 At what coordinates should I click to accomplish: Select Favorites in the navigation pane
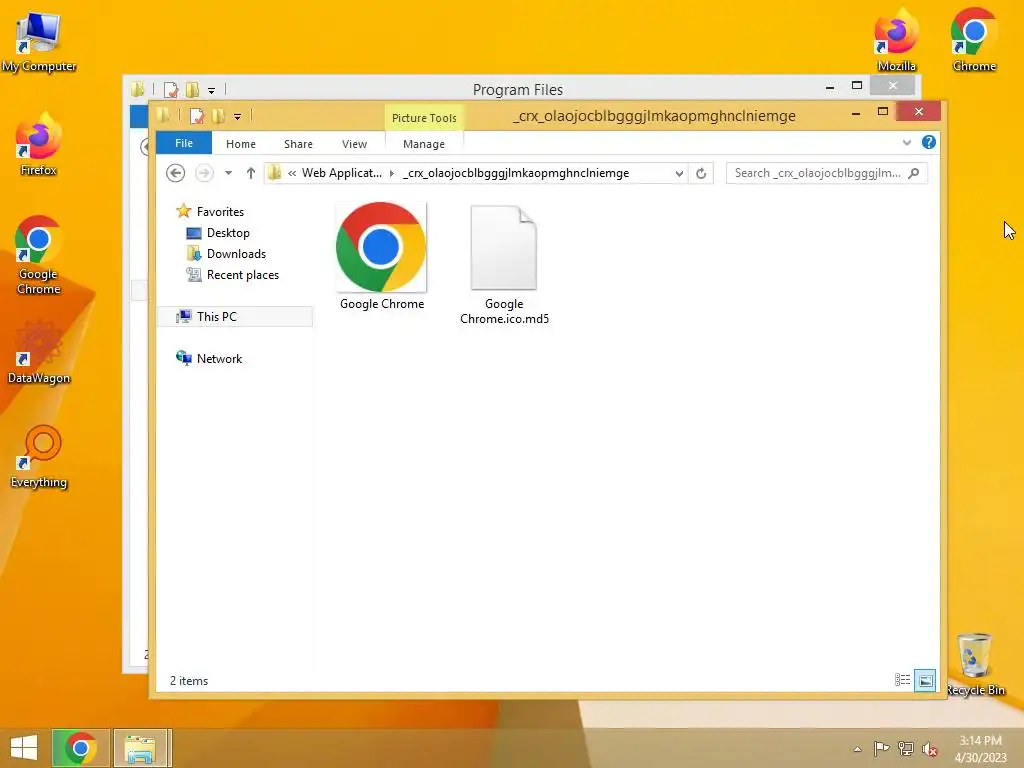pos(220,212)
